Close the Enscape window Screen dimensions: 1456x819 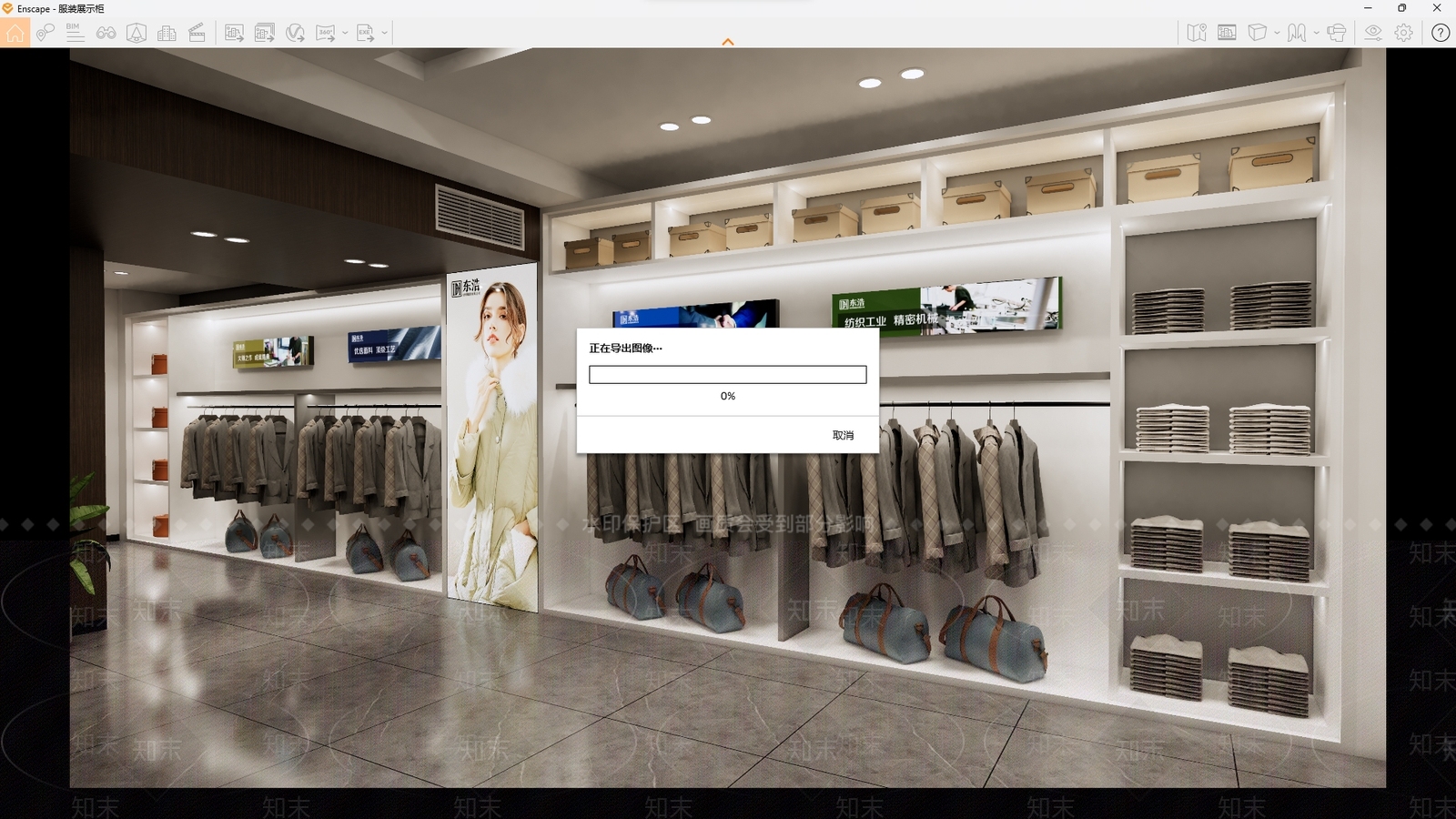pyautogui.click(x=1438, y=8)
